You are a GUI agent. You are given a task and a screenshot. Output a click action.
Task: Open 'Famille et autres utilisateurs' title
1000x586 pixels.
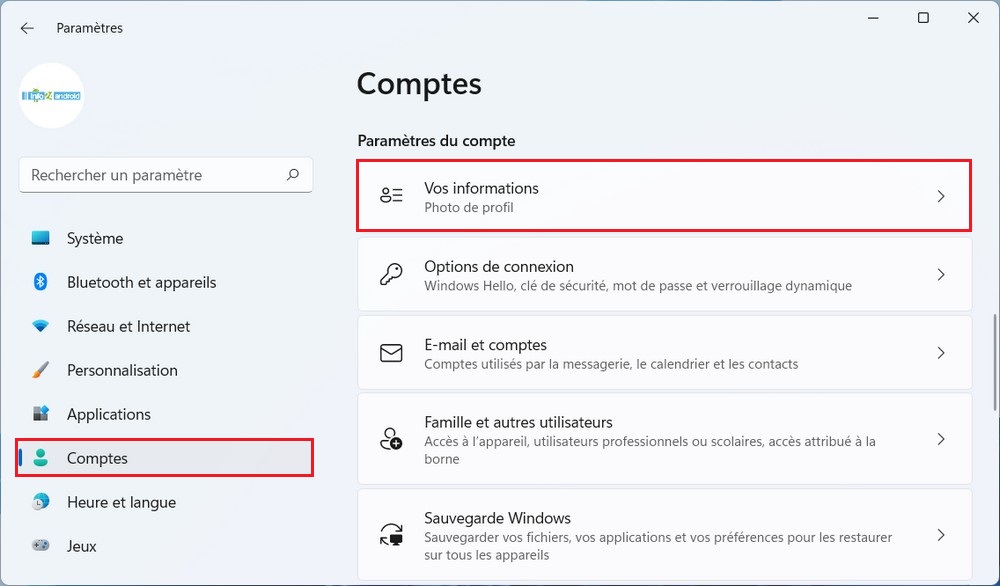coord(518,422)
